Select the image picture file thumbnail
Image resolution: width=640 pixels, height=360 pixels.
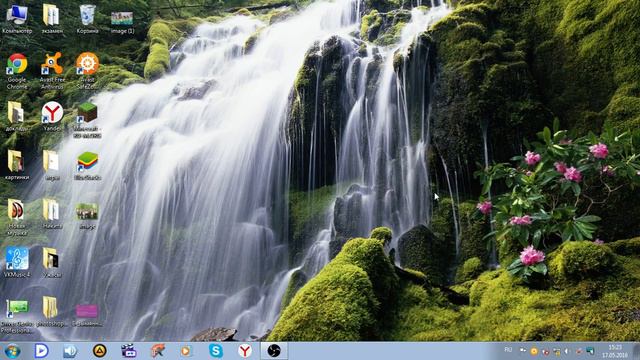point(87,216)
